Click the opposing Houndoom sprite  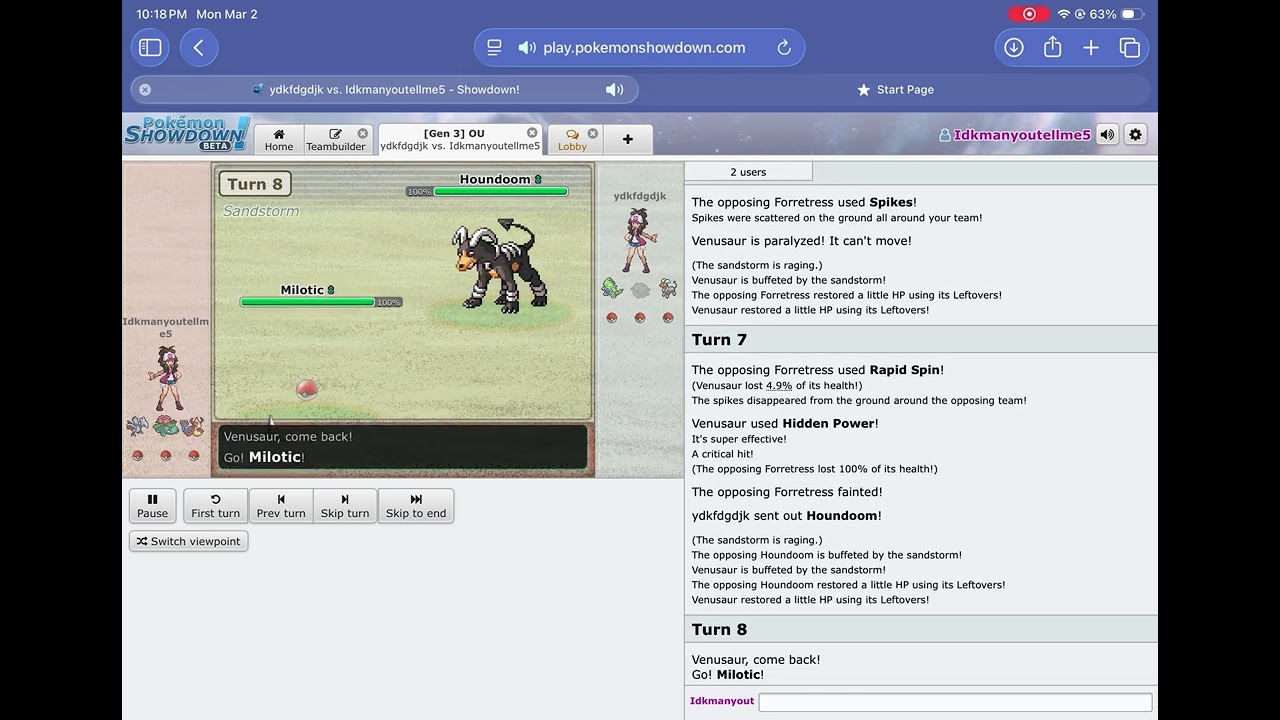point(501,265)
